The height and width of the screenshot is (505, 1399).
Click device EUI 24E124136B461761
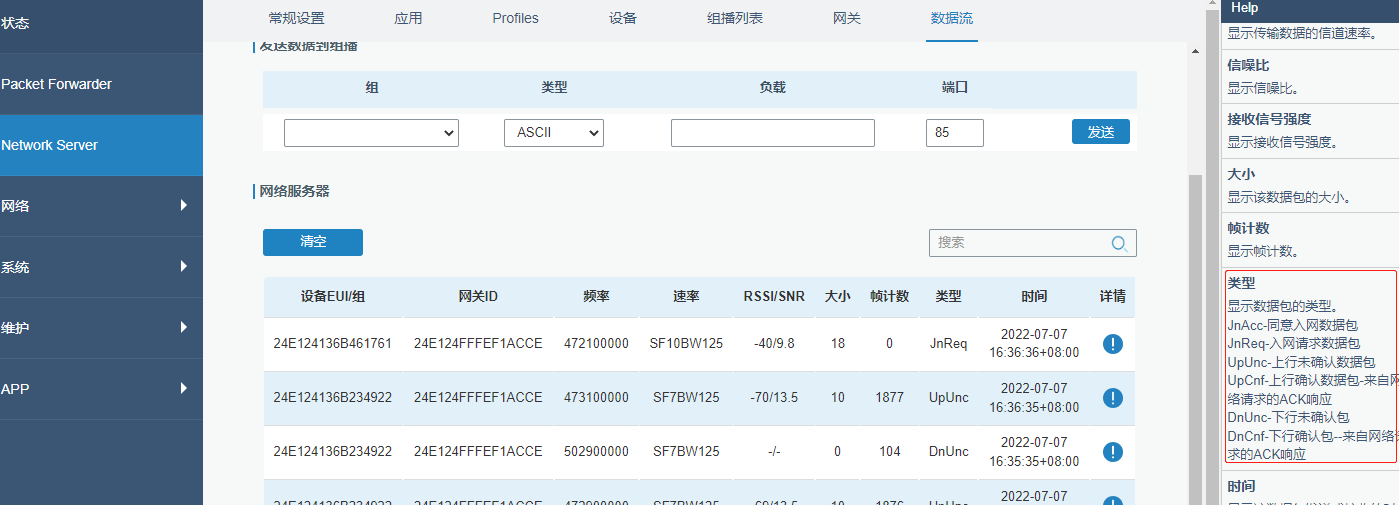pos(333,344)
